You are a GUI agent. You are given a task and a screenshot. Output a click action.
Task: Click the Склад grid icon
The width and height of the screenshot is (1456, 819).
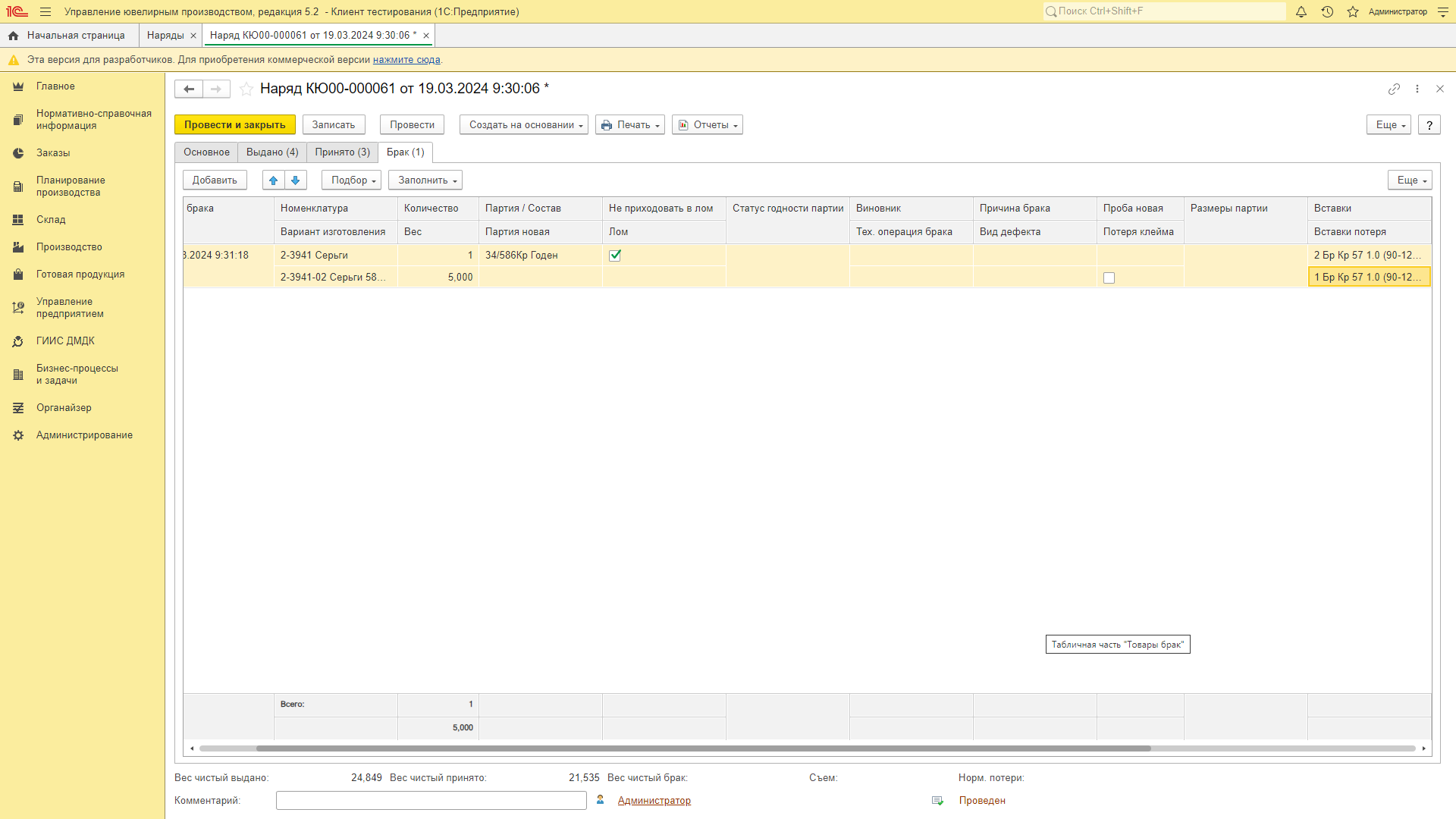[18, 220]
